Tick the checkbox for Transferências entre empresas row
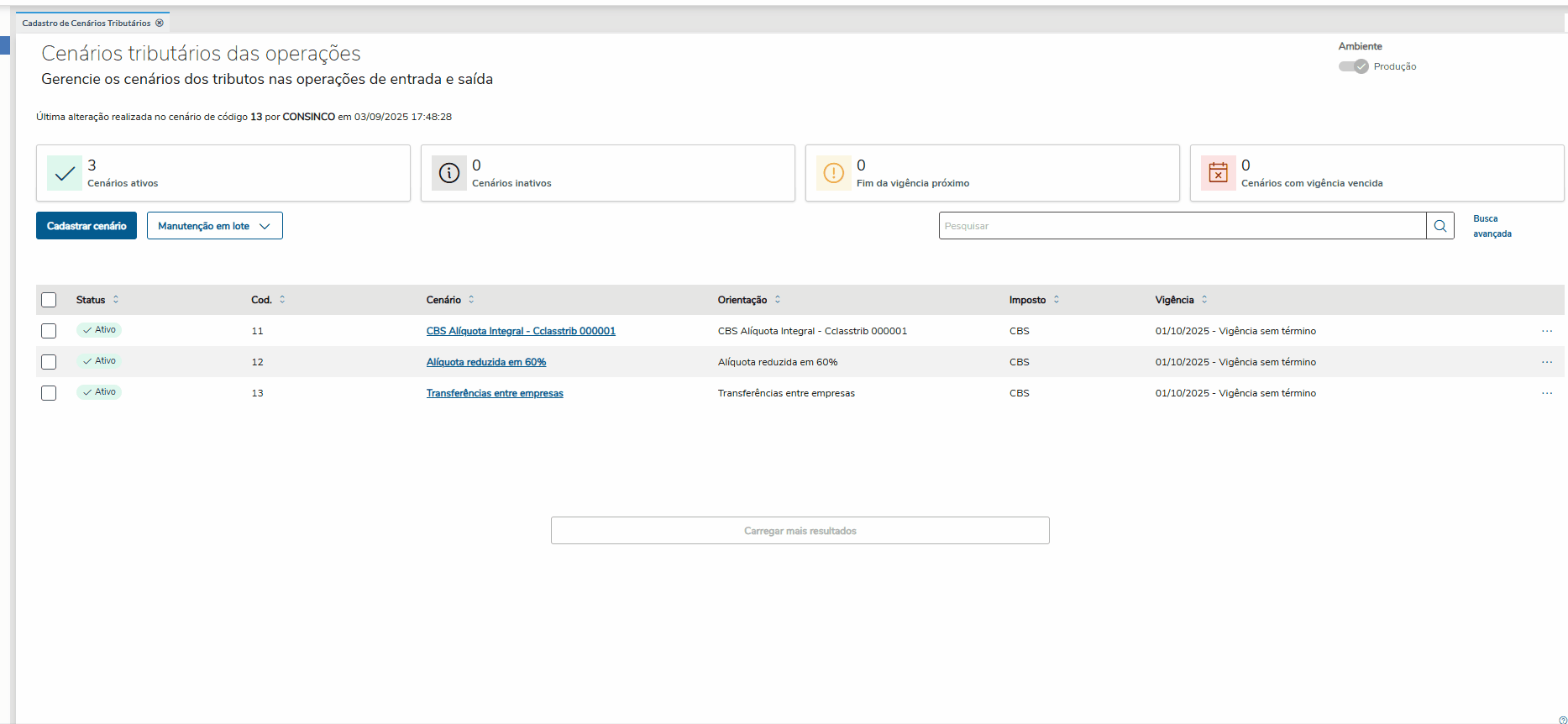The height and width of the screenshot is (724, 1568). [x=49, y=393]
